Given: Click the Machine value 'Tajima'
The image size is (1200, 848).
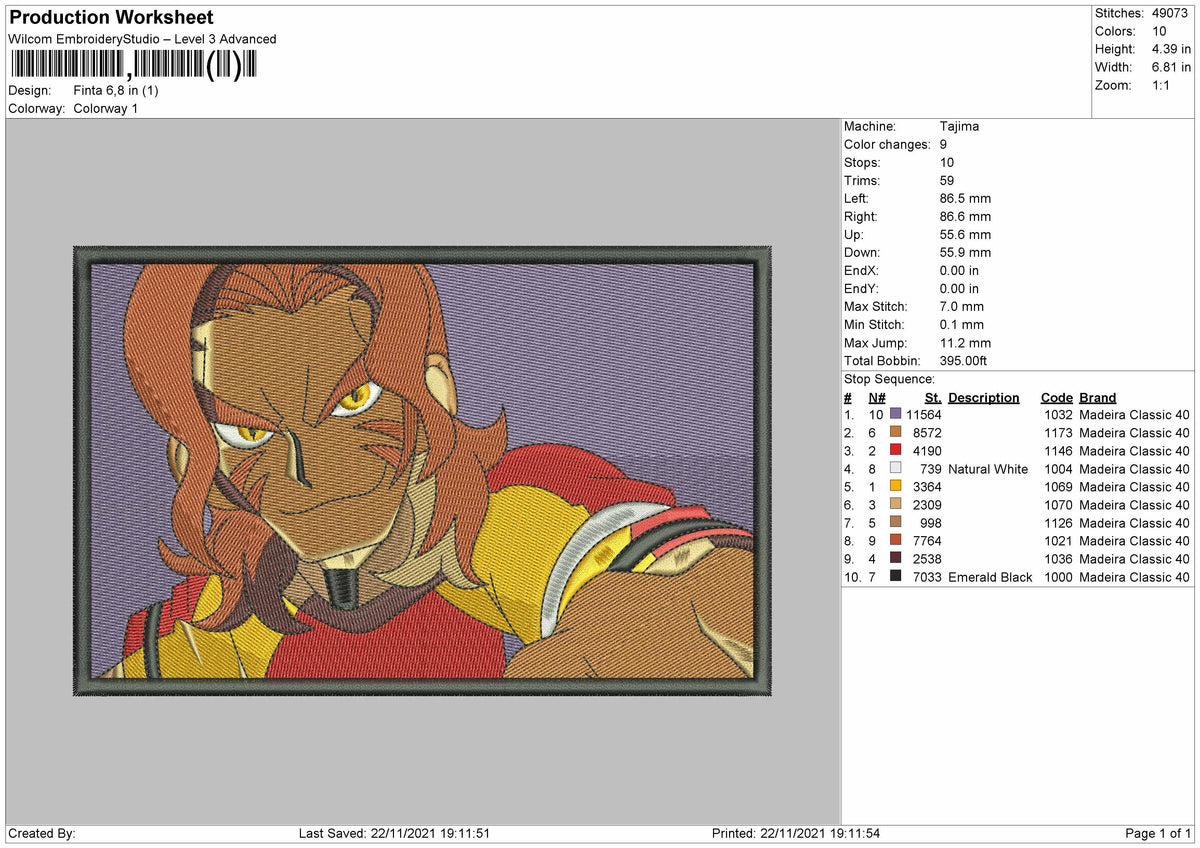Looking at the screenshot, I should pyautogui.click(x=960, y=126).
